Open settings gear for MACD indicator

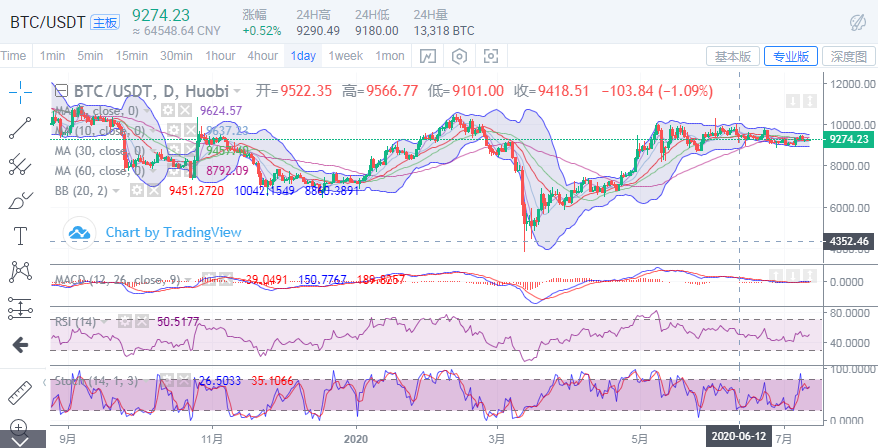208,278
